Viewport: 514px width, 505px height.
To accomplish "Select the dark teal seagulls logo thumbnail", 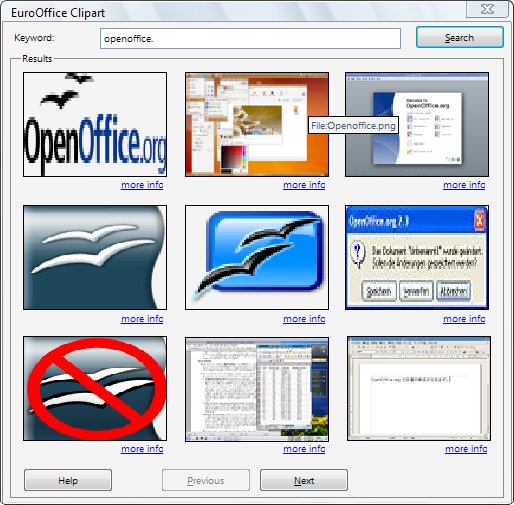I will pos(95,257).
